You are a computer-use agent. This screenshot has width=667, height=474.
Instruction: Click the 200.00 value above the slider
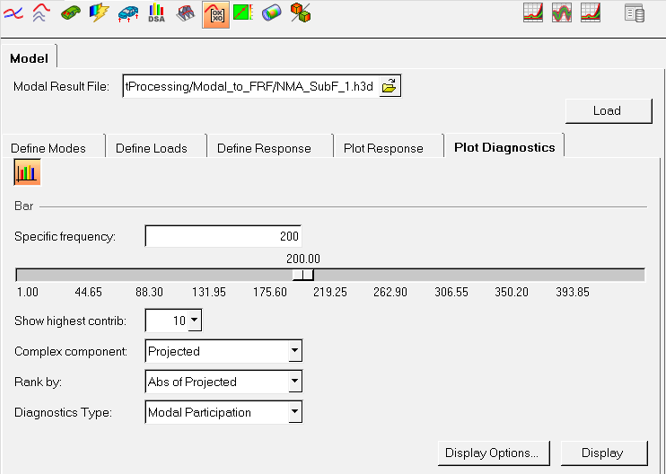pos(303,259)
